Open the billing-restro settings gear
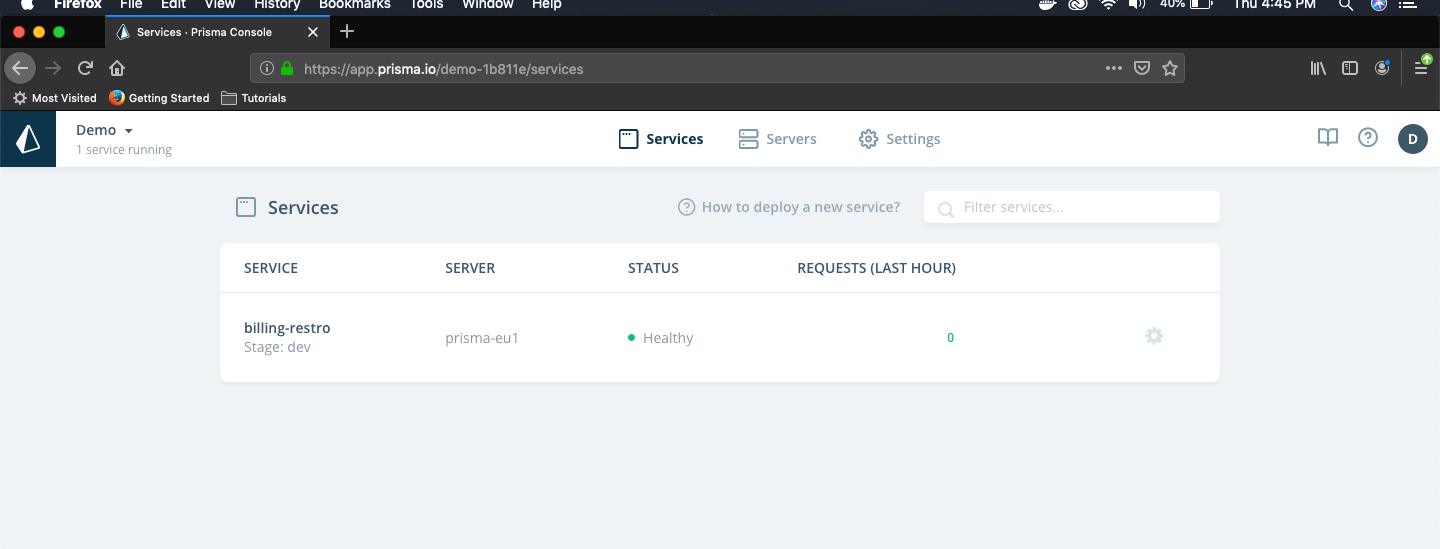The width and height of the screenshot is (1440, 549). [x=1154, y=336]
